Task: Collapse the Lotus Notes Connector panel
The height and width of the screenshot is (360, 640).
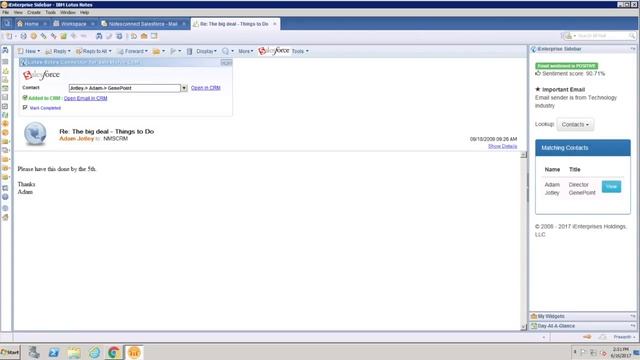Action: tap(226, 62)
